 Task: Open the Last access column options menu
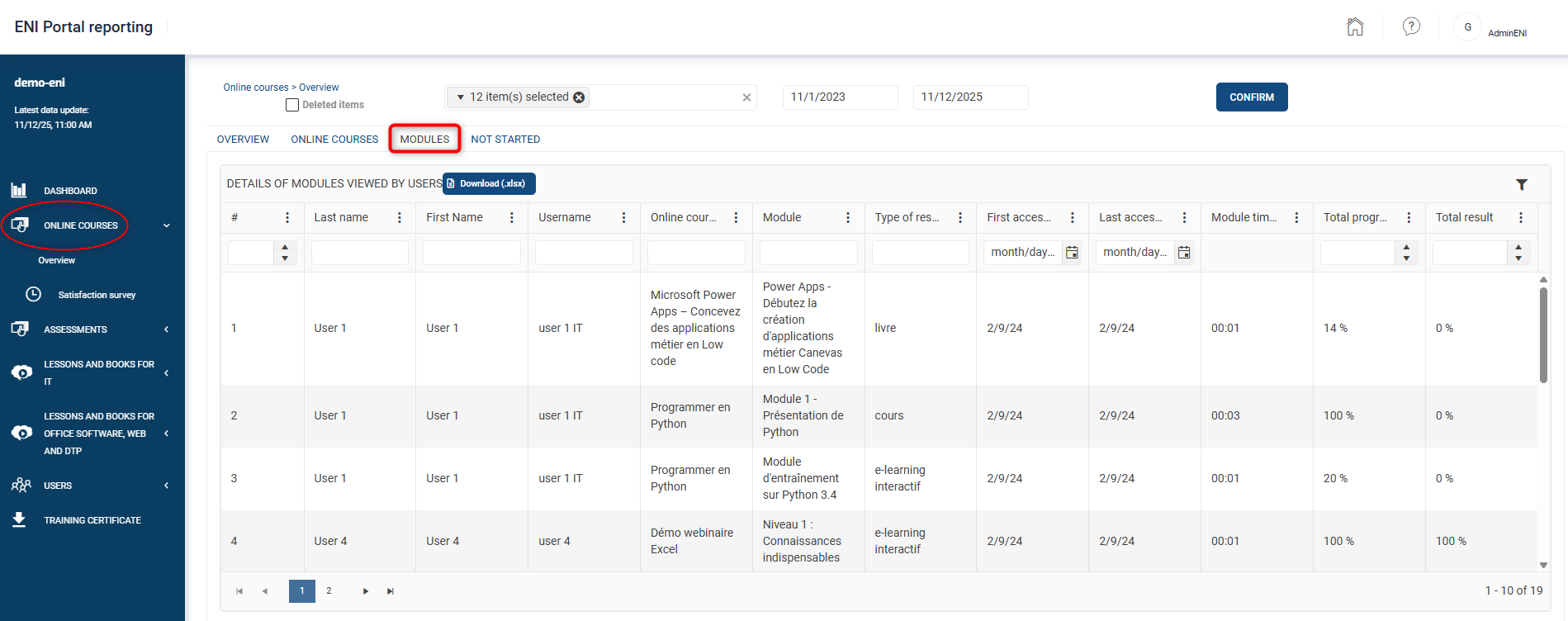(1185, 218)
